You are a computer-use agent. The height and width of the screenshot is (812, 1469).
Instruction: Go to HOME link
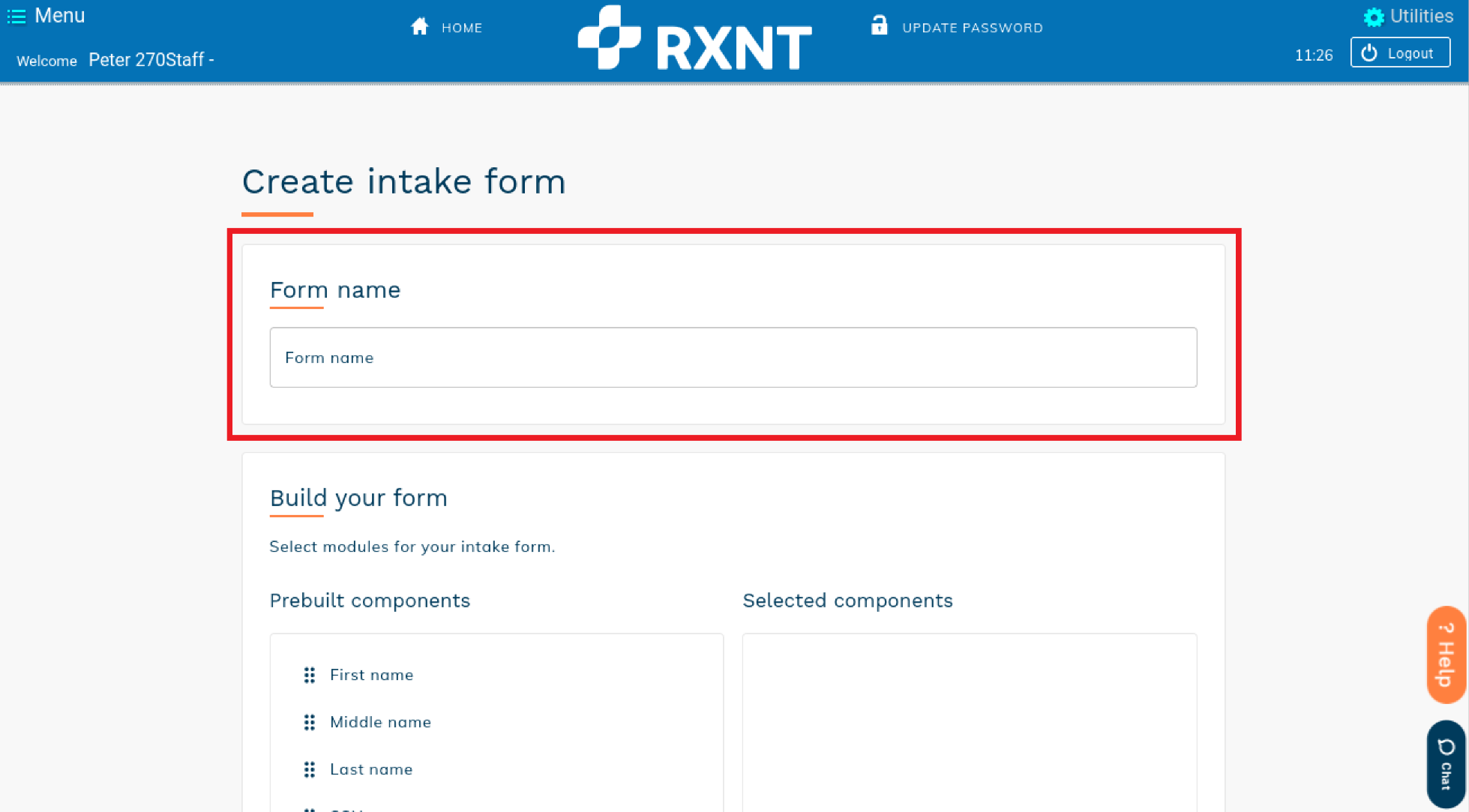[x=462, y=28]
